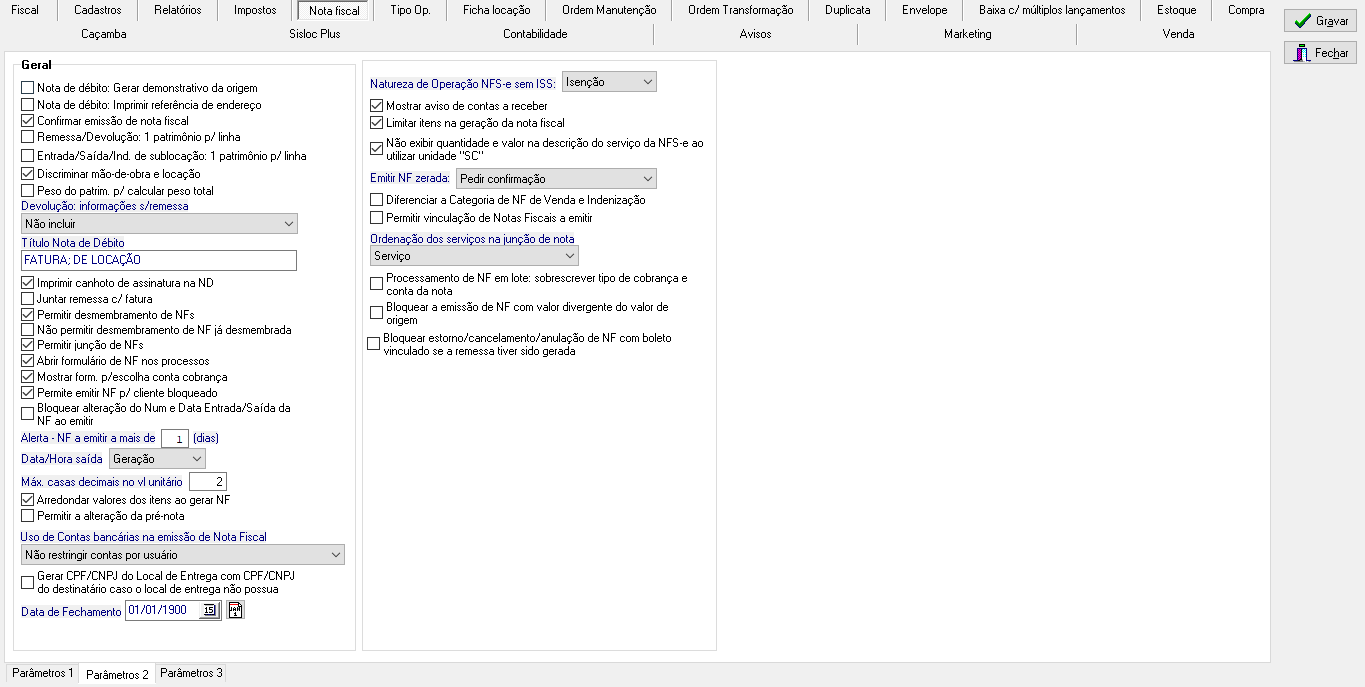The height and width of the screenshot is (687, 1365).
Task: Check Diferenciar a Categoria de NF de Venda
Action: click(x=377, y=201)
